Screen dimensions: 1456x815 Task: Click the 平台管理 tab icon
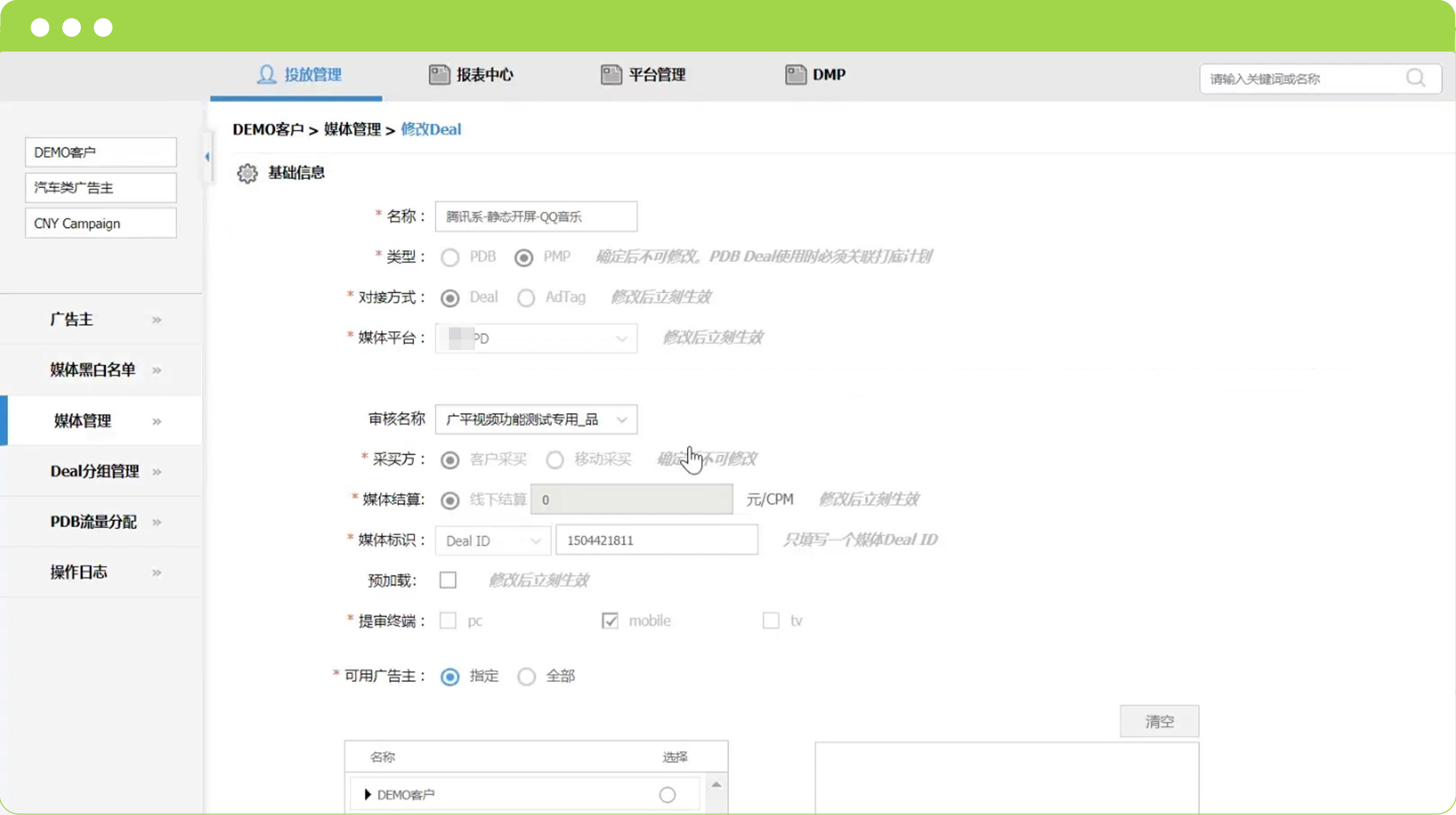point(611,74)
